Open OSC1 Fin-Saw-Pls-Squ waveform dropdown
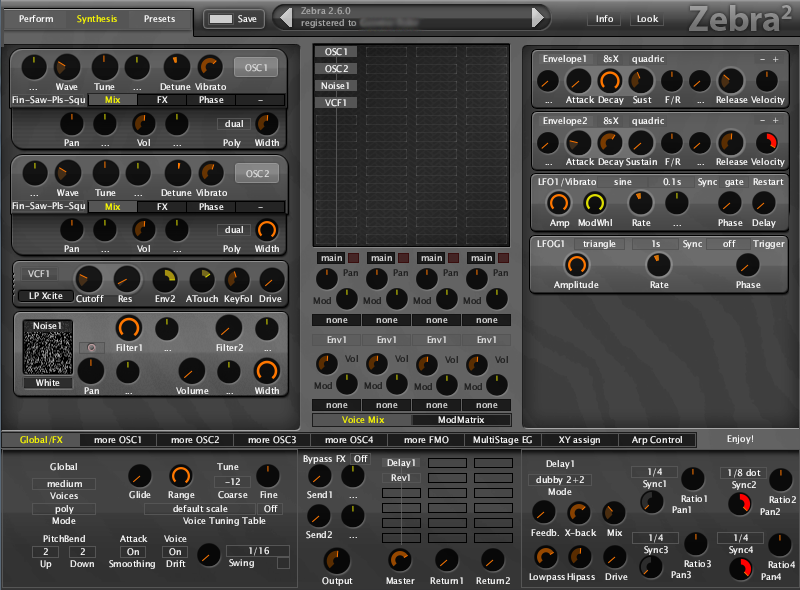Image resolution: width=800 pixels, height=590 pixels. (48, 100)
